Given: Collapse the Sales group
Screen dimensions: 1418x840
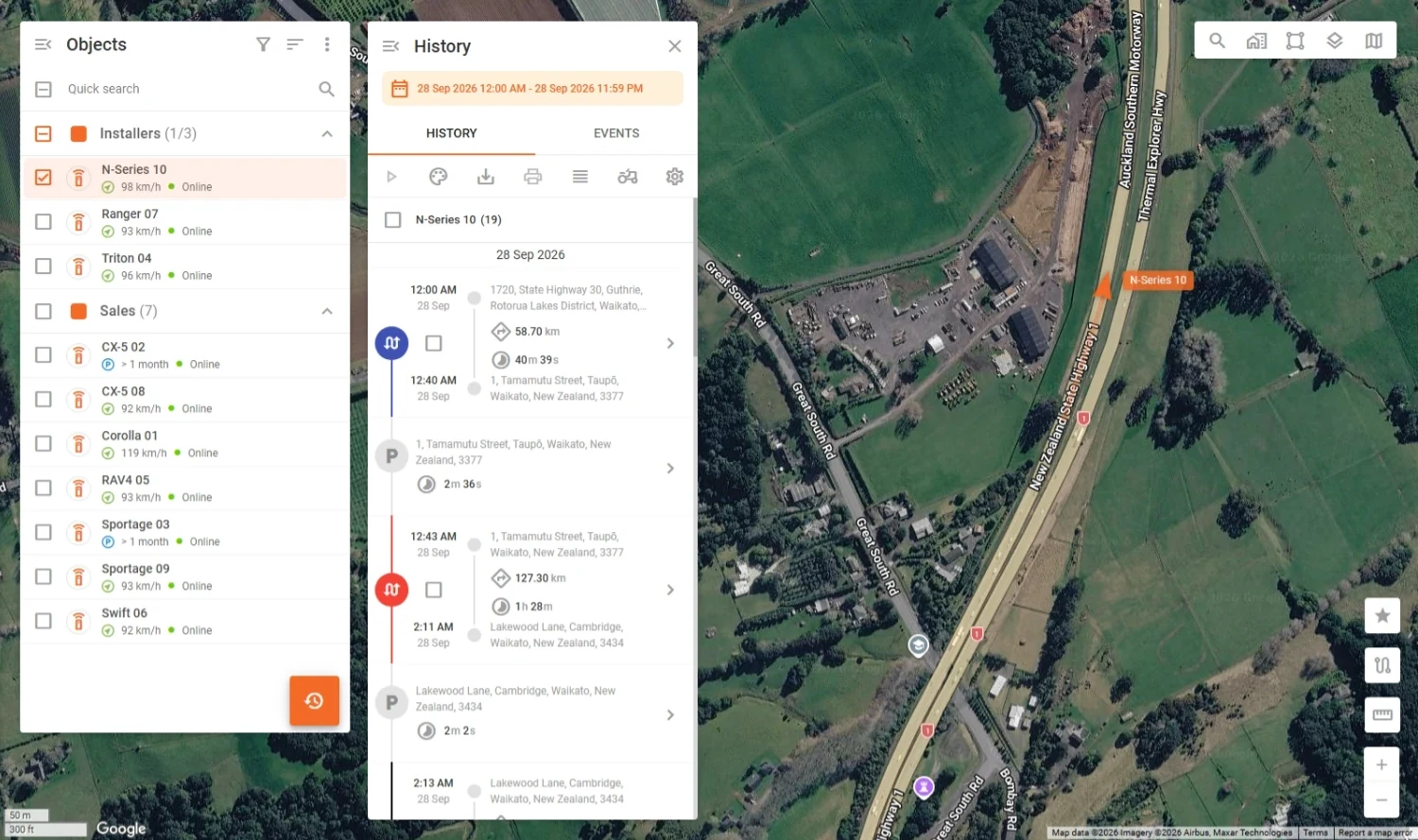Looking at the screenshot, I should tap(327, 311).
